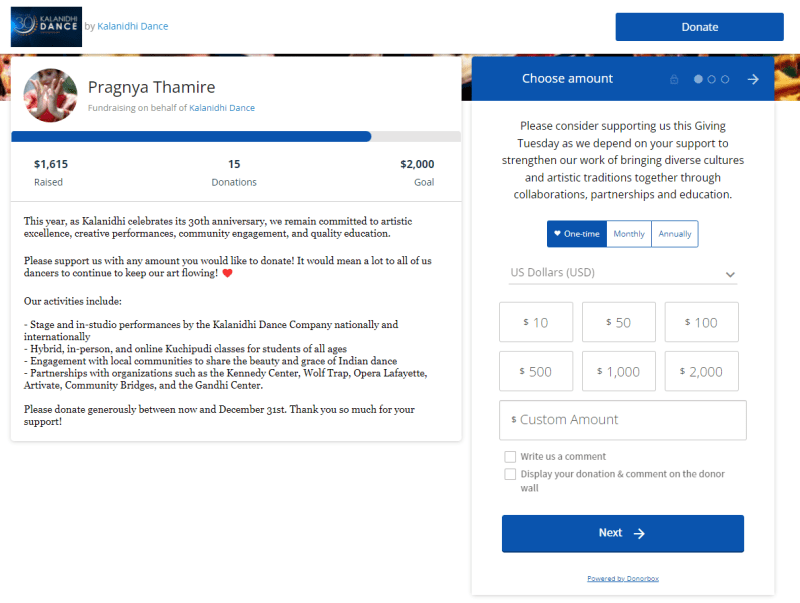Click the Custom Amount input field

click(622, 420)
